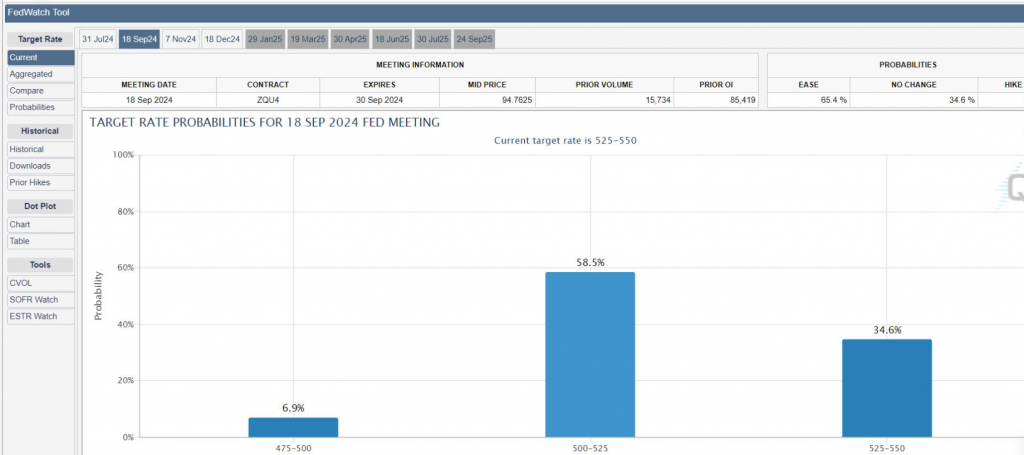Go to Downloads in the sidebar

[x=40, y=165]
